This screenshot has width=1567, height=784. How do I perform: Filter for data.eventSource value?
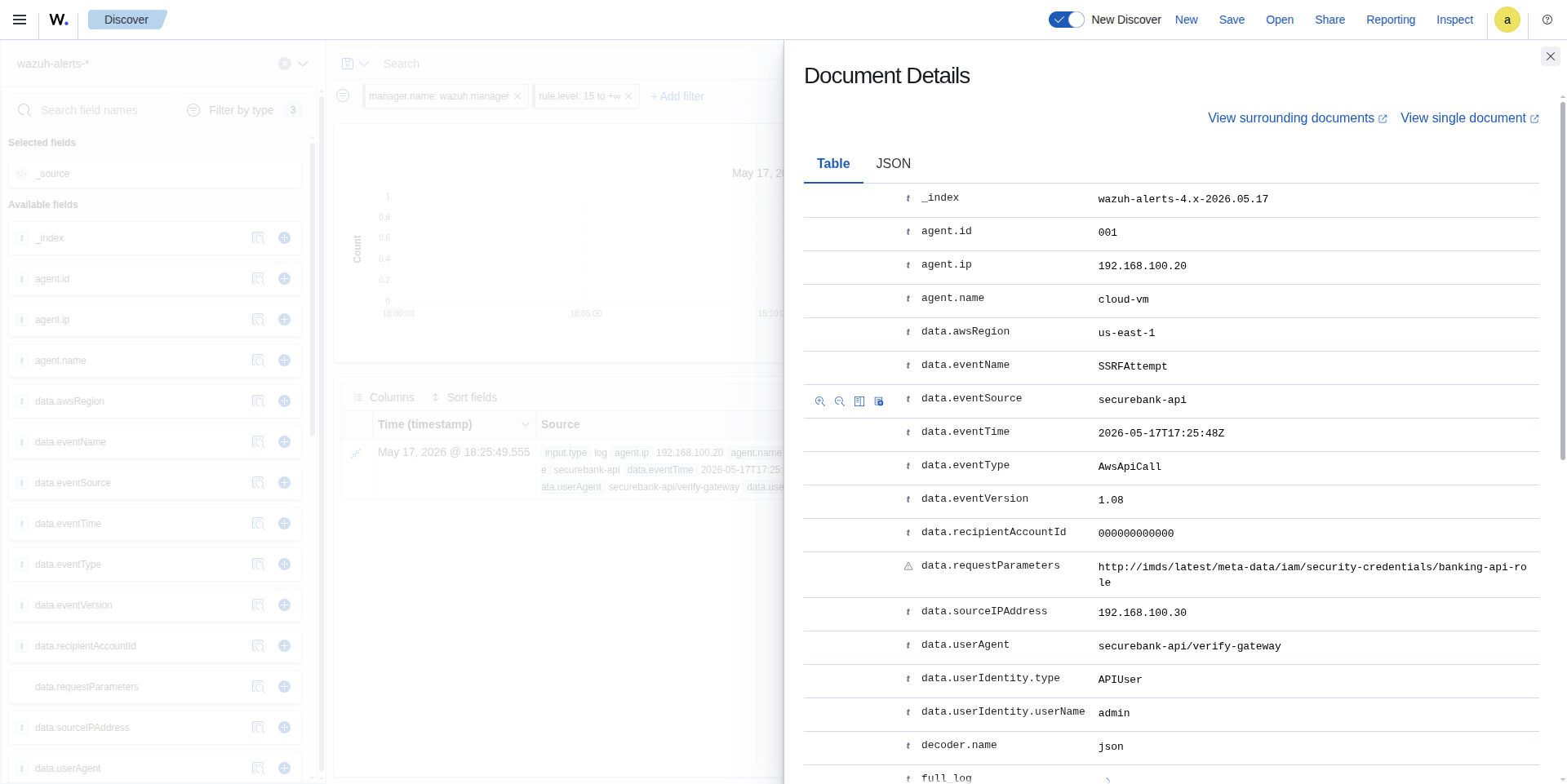820,401
